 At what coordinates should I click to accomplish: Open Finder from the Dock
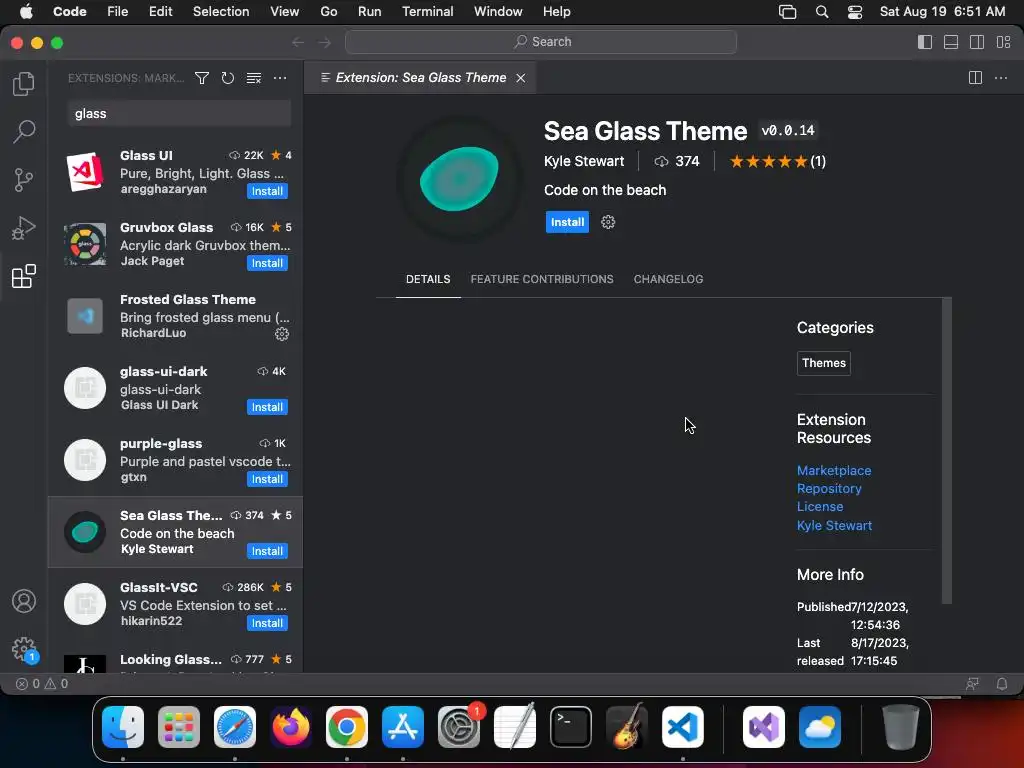tap(123, 727)
